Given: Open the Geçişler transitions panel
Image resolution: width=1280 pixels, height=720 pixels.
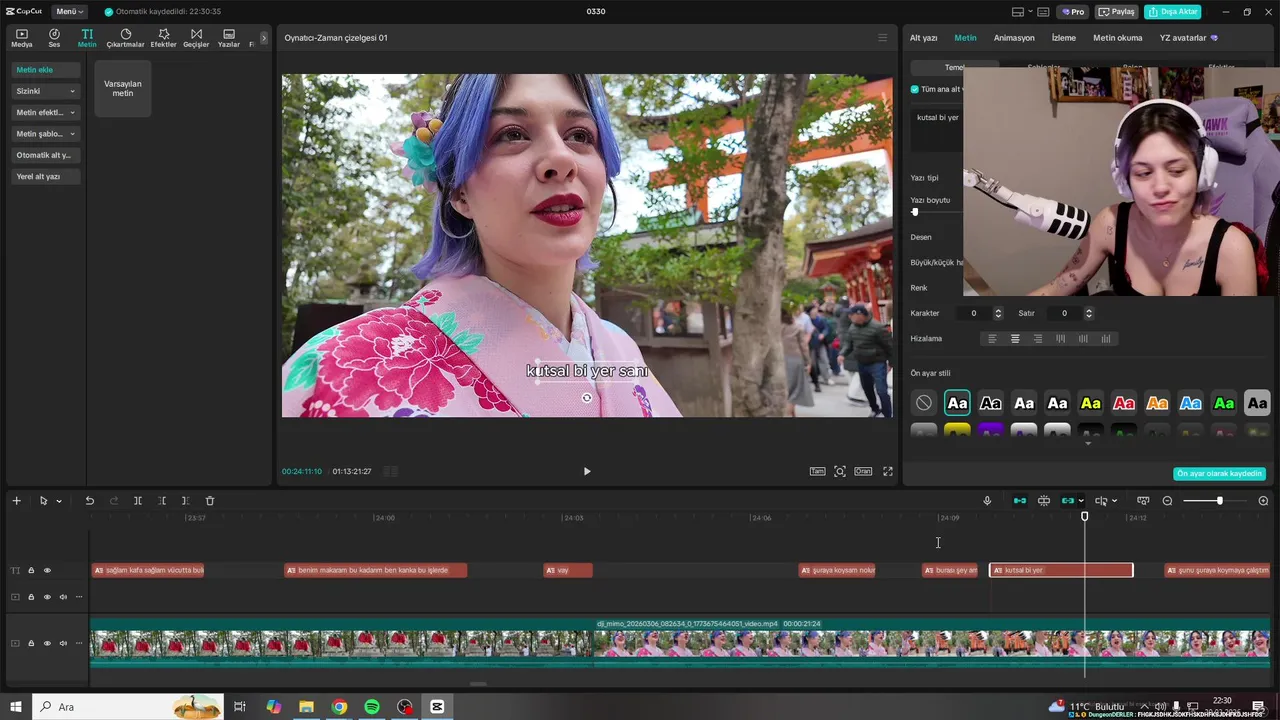Looking at the screenshot, I should (x=196, y=38).
